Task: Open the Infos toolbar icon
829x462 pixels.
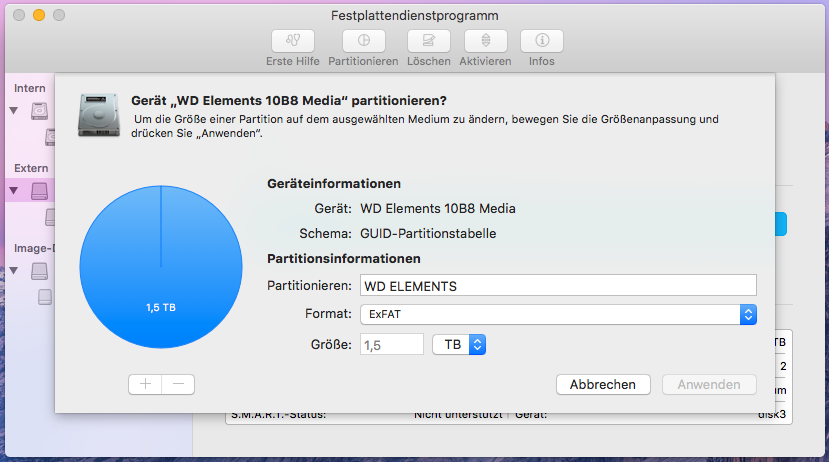Action: click(542, 41)
